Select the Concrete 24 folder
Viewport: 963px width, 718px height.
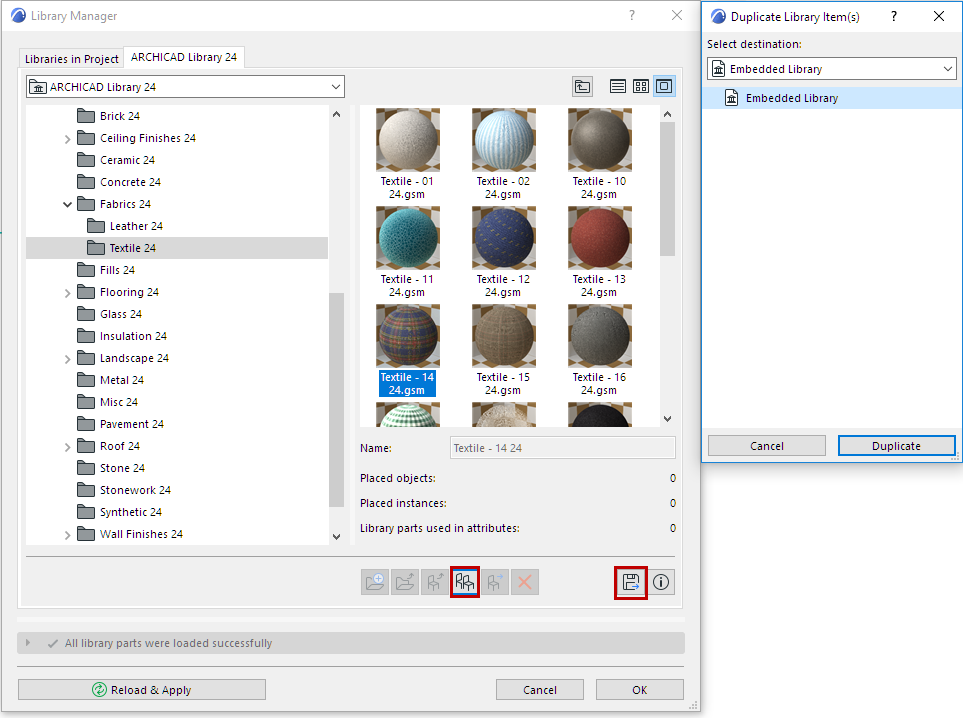(x=119, y=182)
